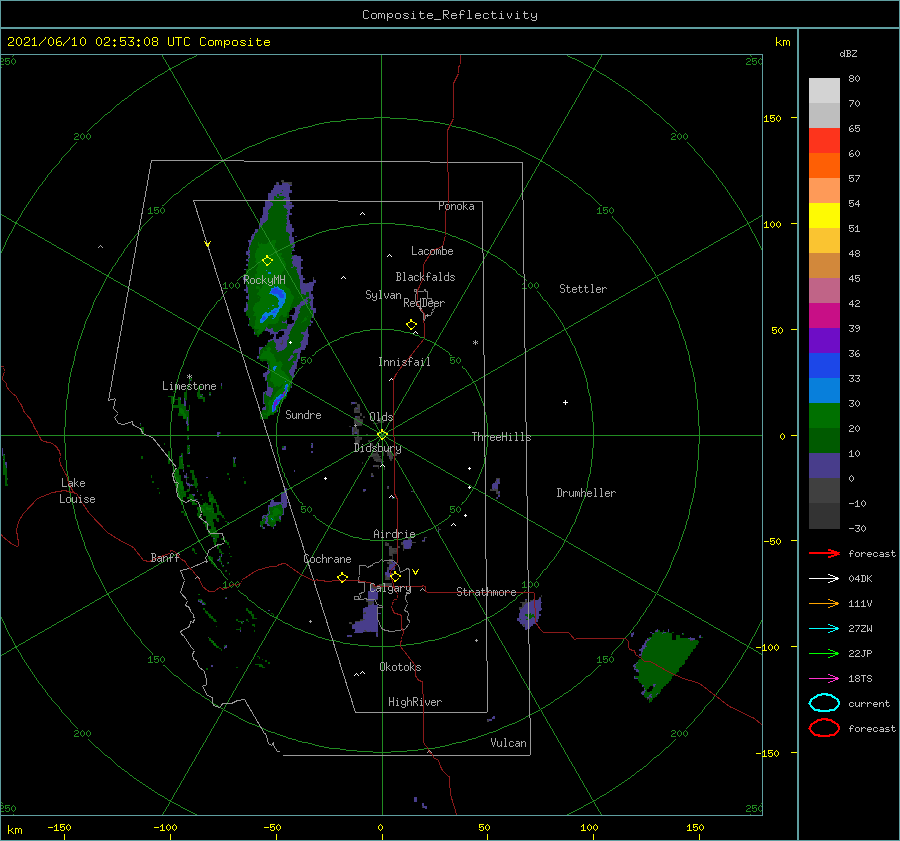Click the violet dBZ color swatch
The height and width of the screenshot is (841, 900).
[x=824, y=340]
